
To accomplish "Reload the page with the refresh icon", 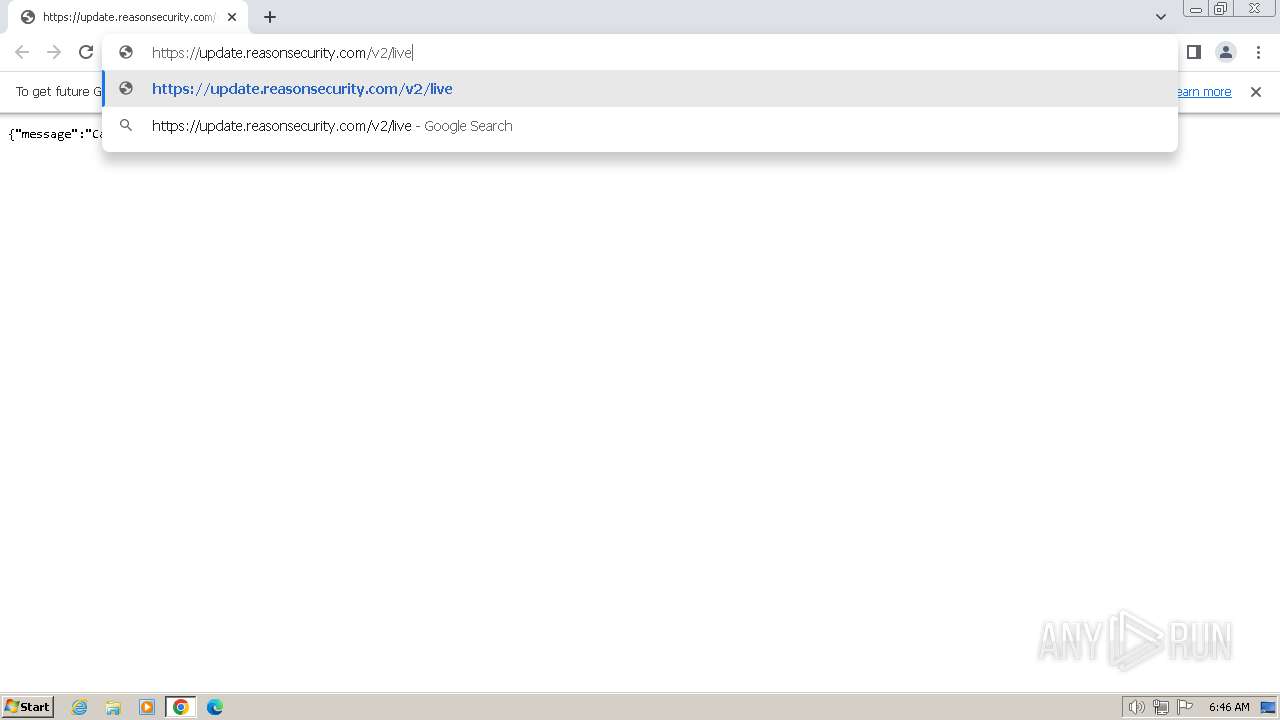I will tap(86, 52).
